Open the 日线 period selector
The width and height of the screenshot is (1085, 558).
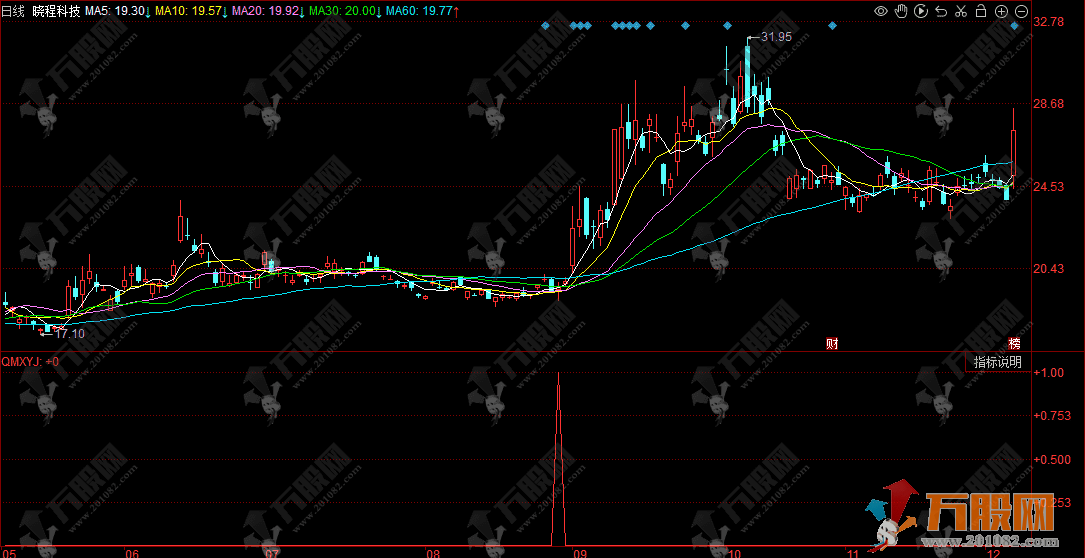13,11
